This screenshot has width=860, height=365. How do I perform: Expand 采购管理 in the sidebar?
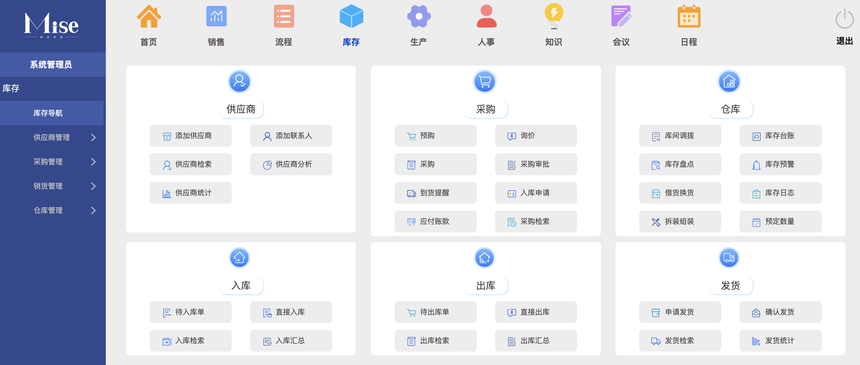click(53, 162)
